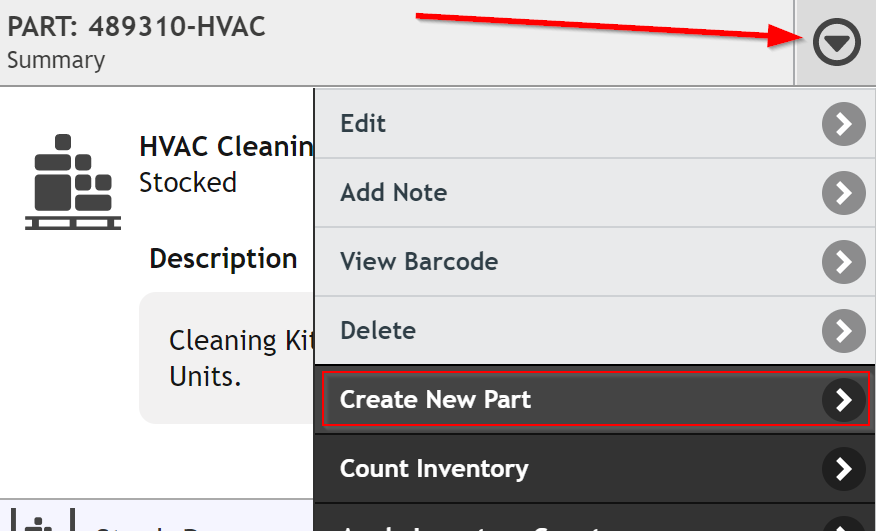Viewport: 876px width, 531px height.
Task: Click the chevron icon beside Edit
Action: [844, 124]
